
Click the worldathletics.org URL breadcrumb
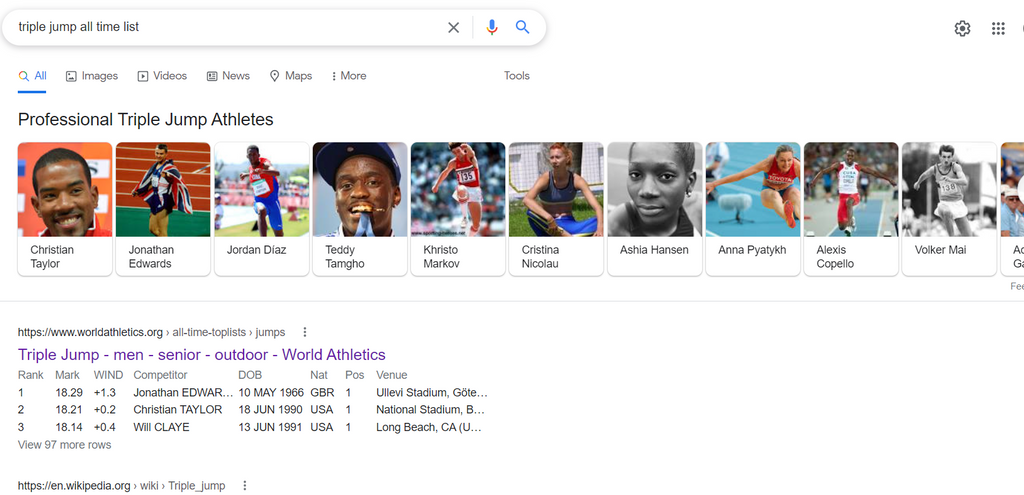tap(152, 332)
